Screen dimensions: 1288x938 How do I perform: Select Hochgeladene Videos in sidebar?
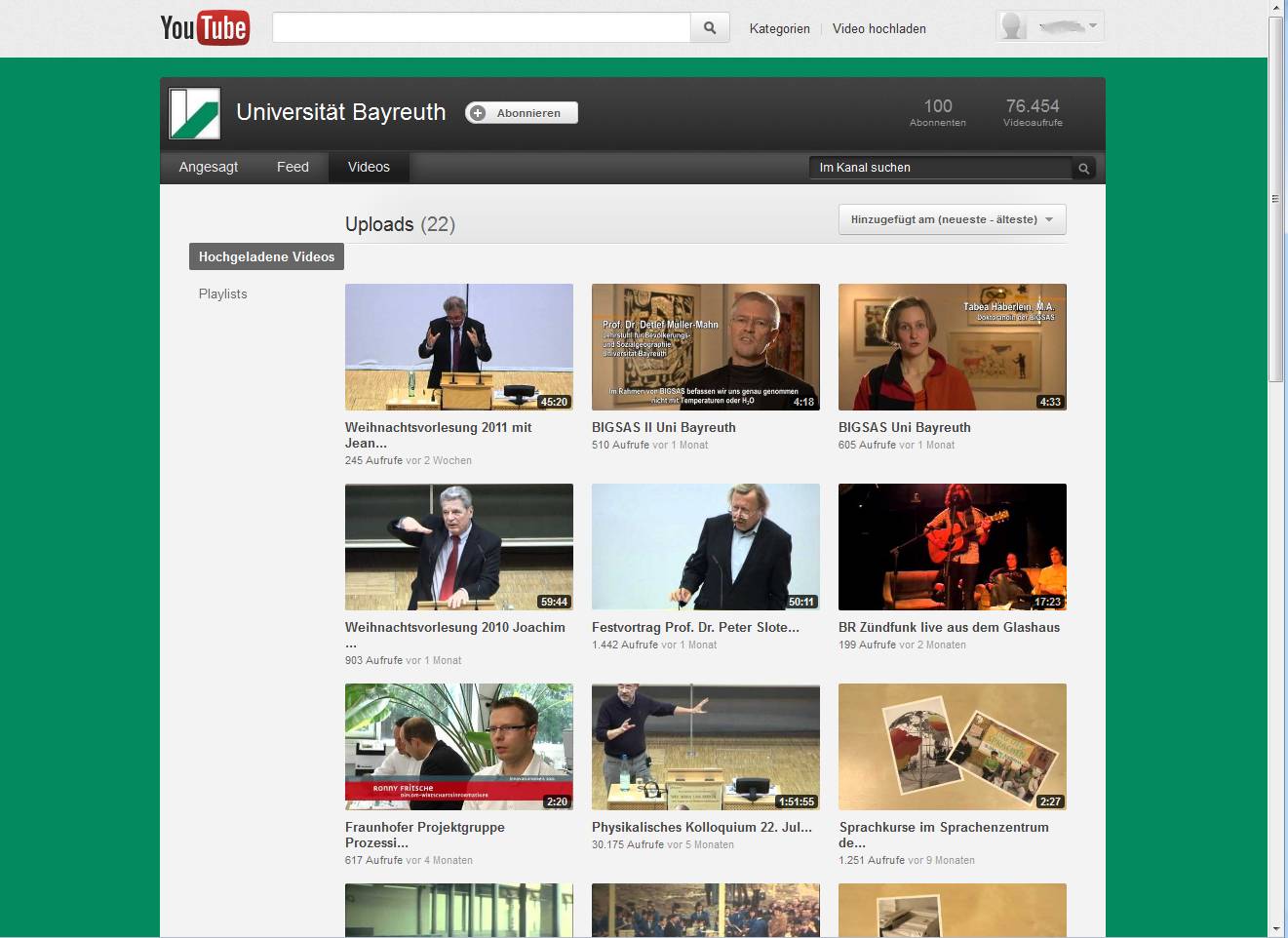tap(266, 256)
